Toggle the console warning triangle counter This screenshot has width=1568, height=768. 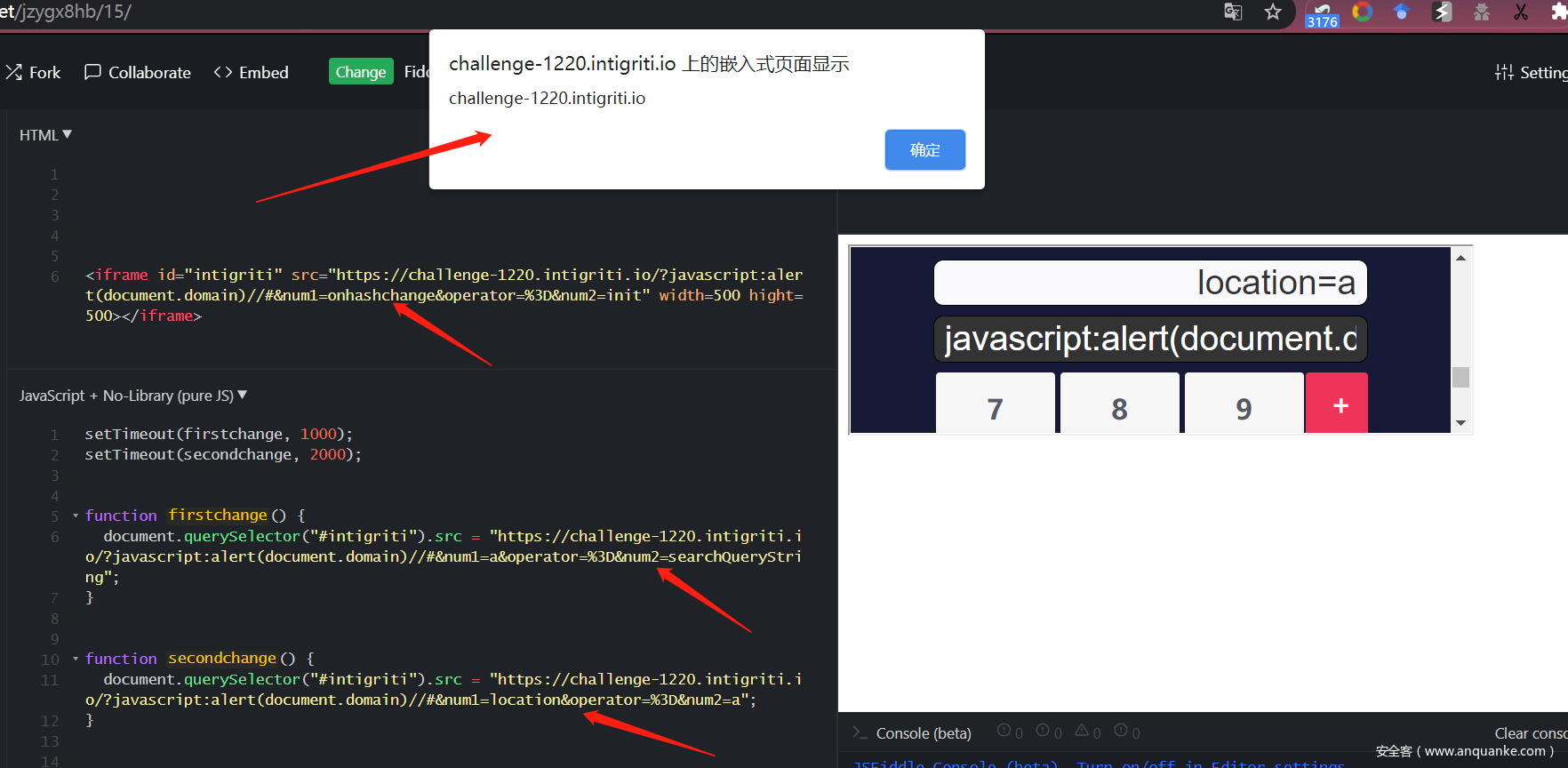coord(1088,732)
